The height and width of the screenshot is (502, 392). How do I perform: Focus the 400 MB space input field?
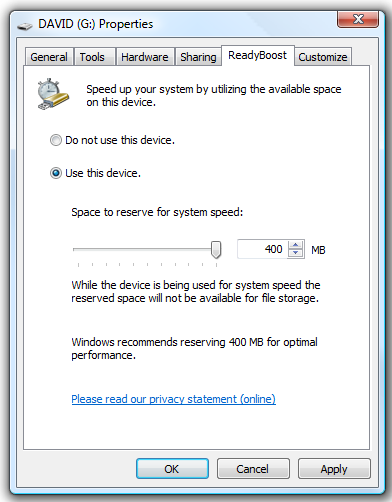coord(262,249)
